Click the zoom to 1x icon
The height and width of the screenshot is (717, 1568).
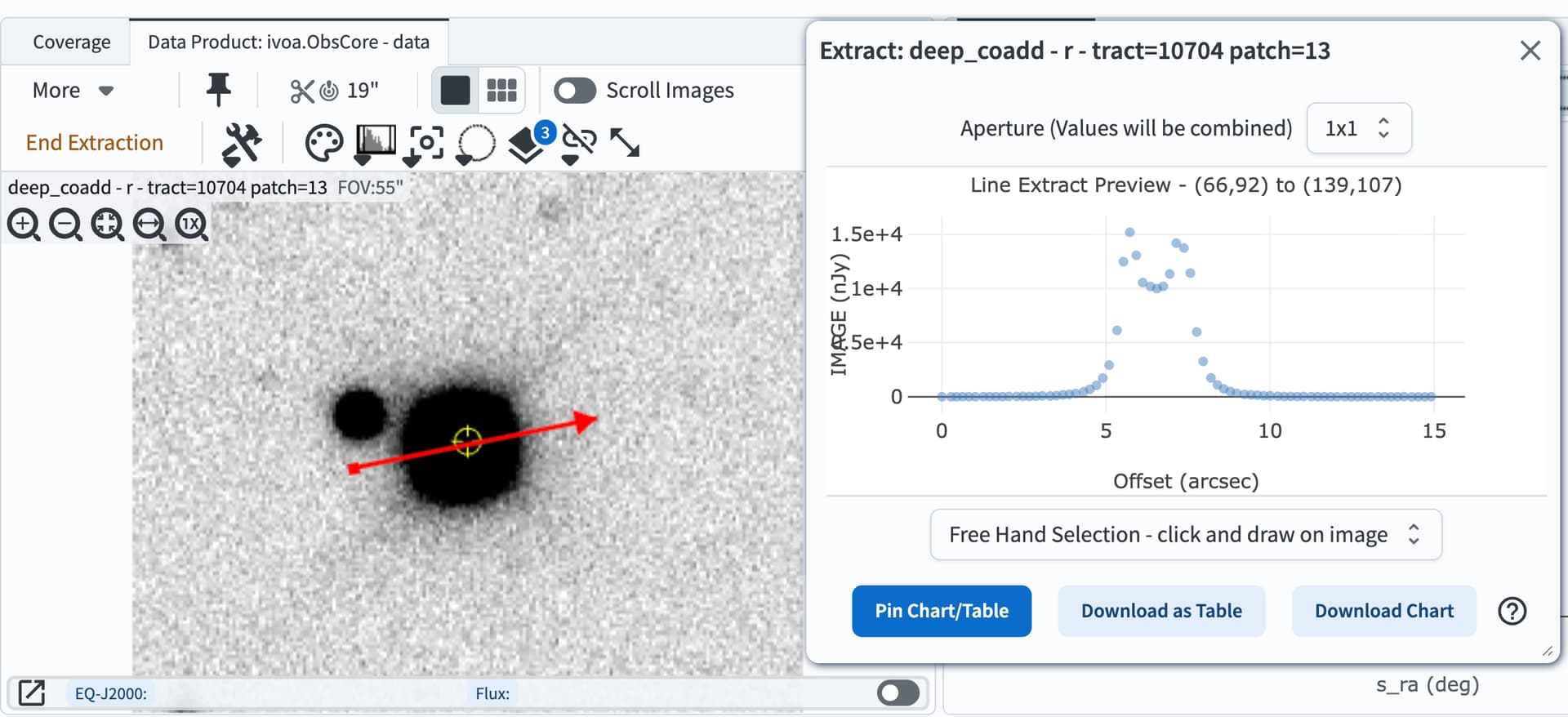192,224
